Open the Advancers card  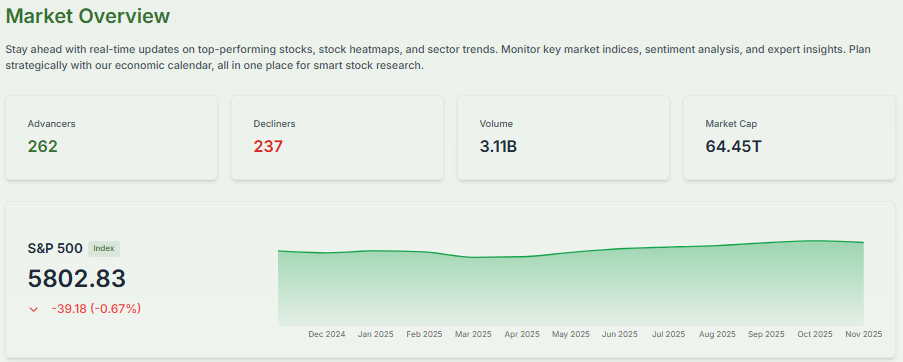tap(112, 138)
